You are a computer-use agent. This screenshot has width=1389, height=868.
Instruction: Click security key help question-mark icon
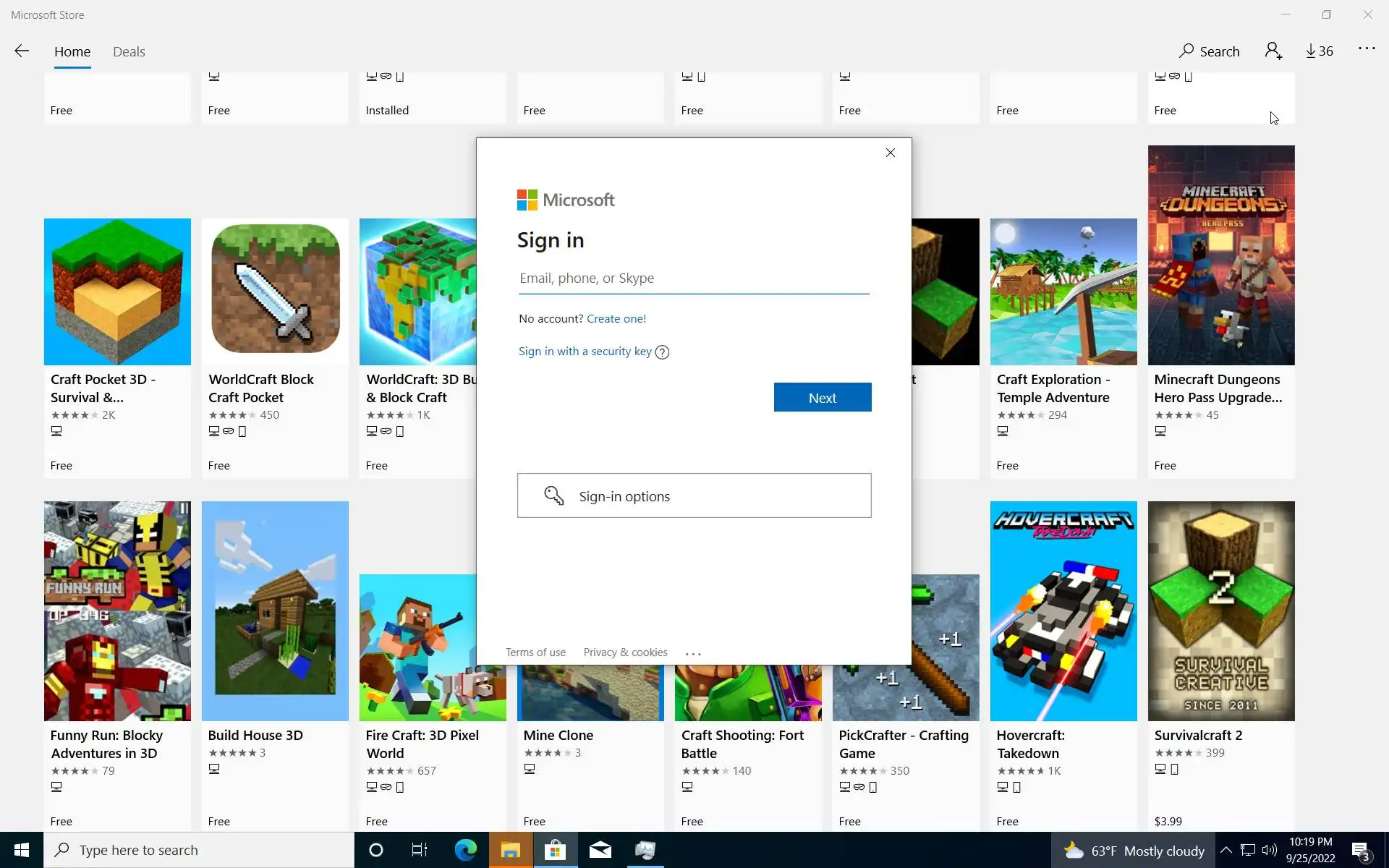(662, 352)
